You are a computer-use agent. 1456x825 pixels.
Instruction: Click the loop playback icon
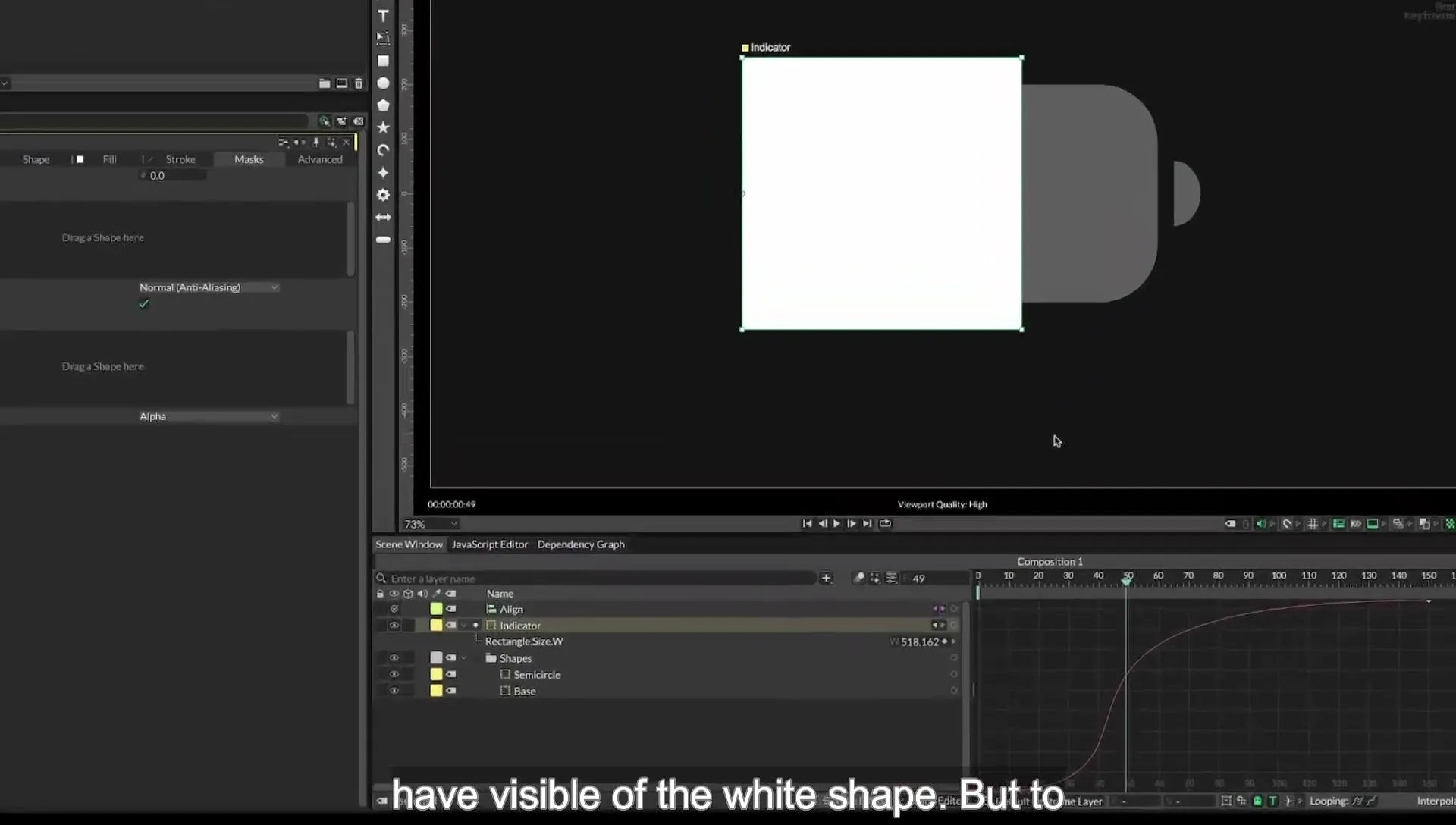point(885,524)
